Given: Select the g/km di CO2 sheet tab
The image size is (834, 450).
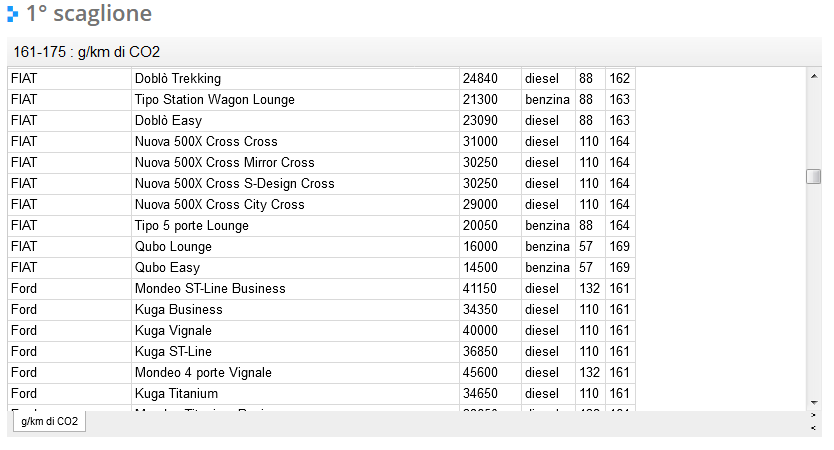Looking at the screenshot, I should coord(49,421).
